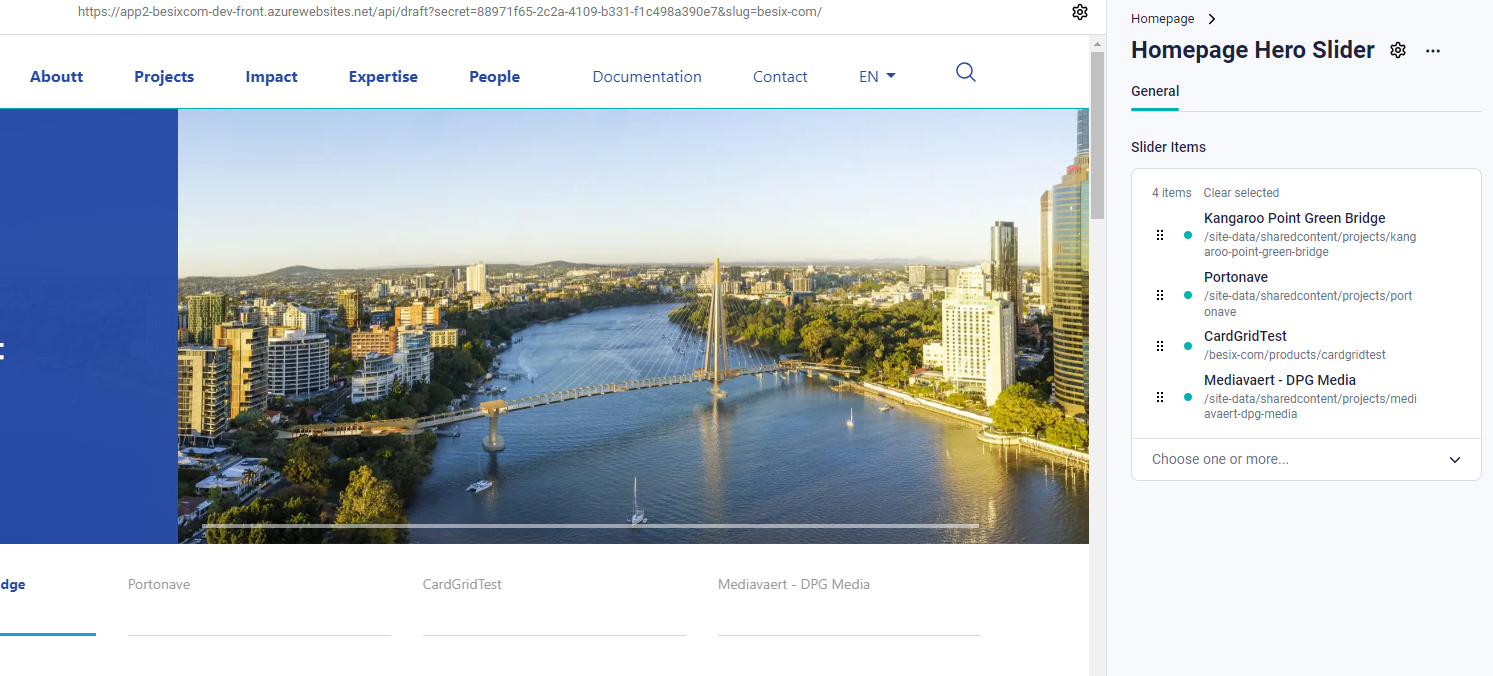The width and height of the screenshot is (1493, 676).
Task: Click the search magnifier icon in navbar
Action: pos(965,73)
